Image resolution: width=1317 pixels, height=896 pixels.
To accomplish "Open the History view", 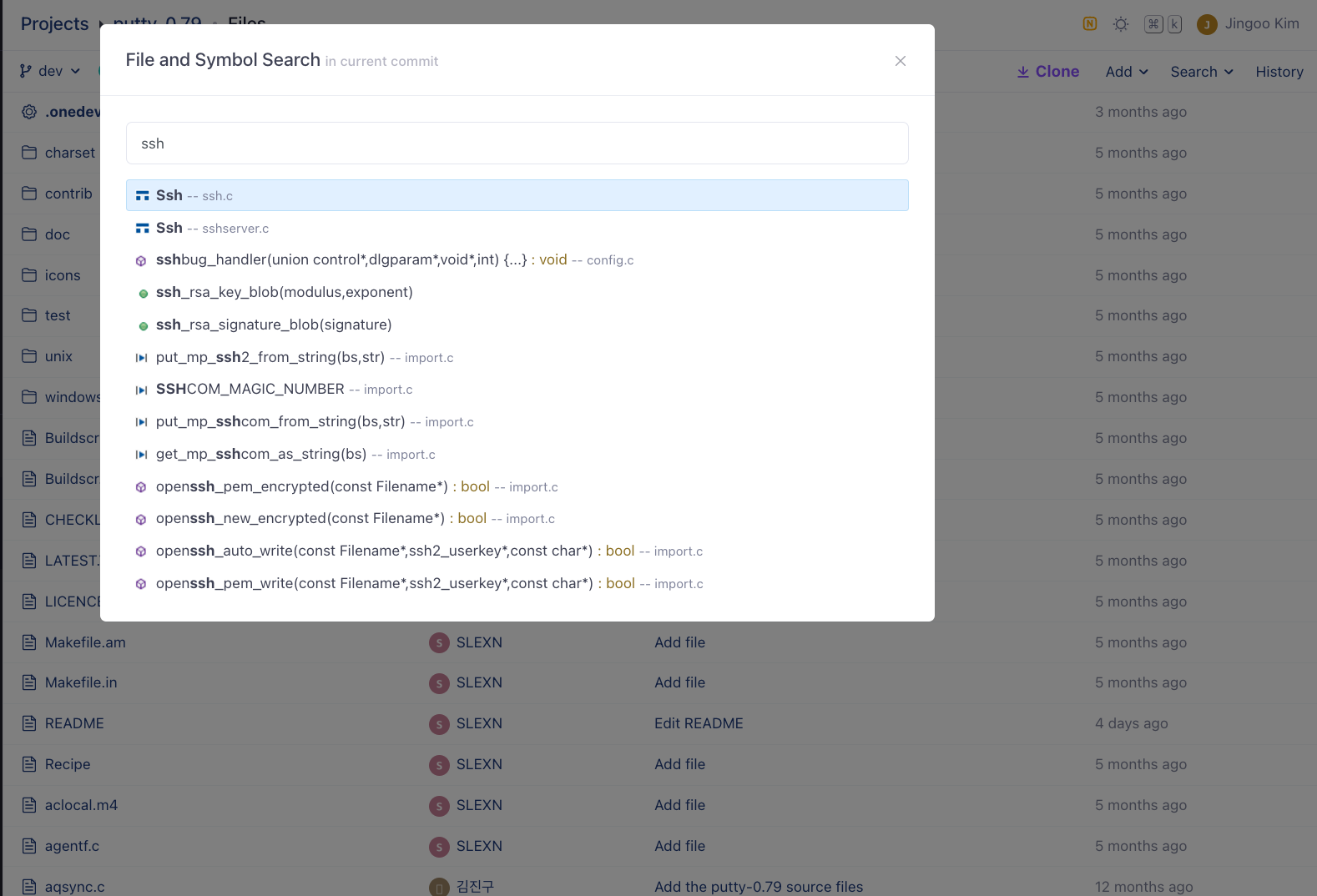I will pos(1279,72).
